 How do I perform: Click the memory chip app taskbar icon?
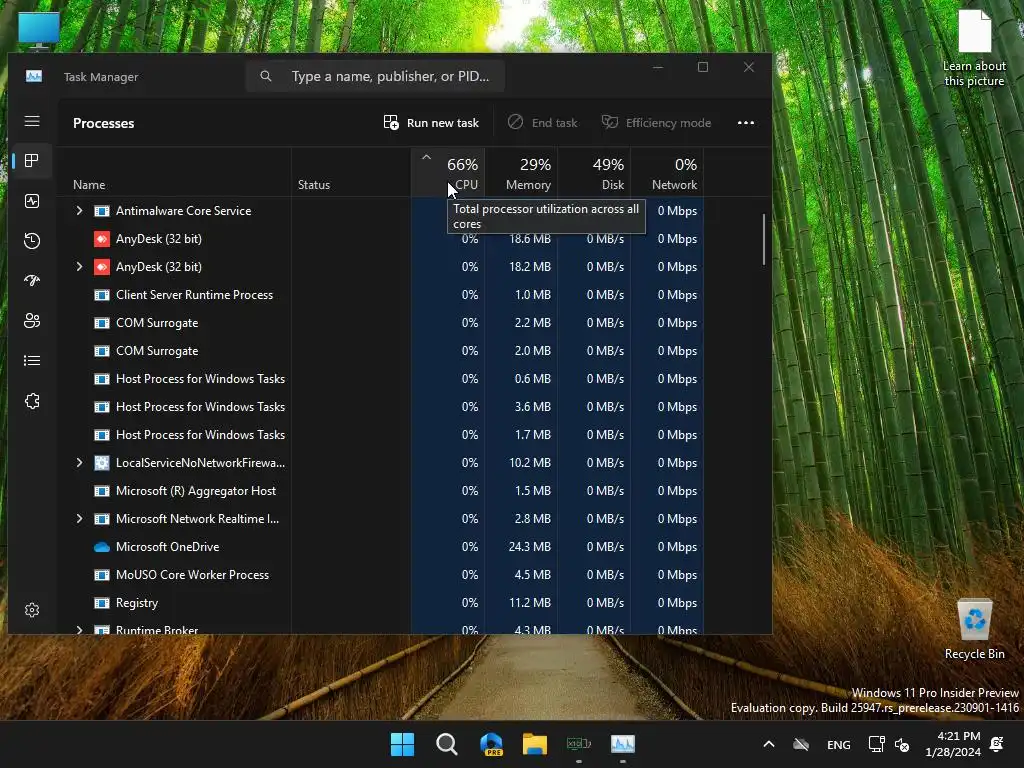coord(579,744)
